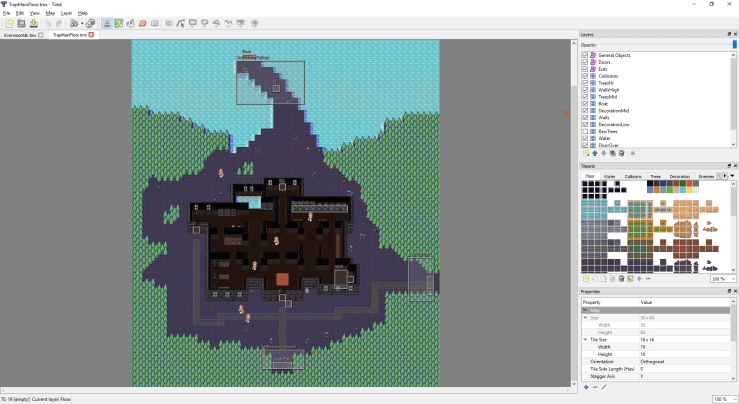Select the Stamp Brush tool
The height and width of the screenshot is (404, 739).
coord(107,23)
